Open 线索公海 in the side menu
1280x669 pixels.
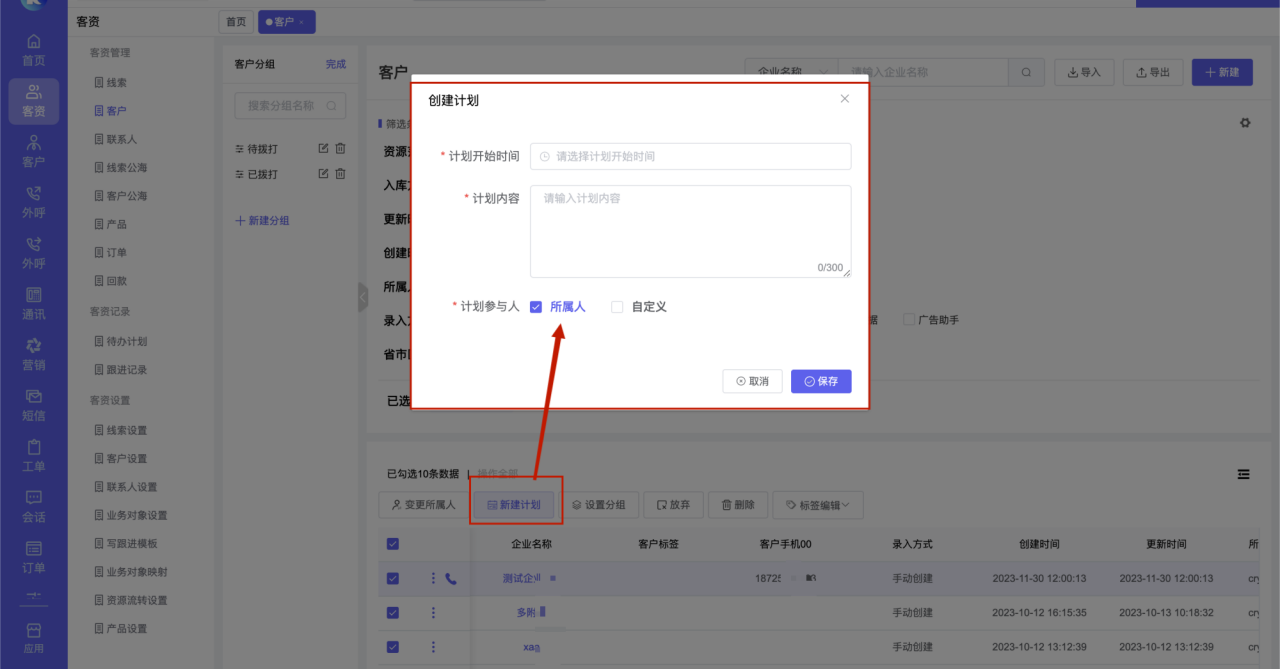[x=126, y=168]
